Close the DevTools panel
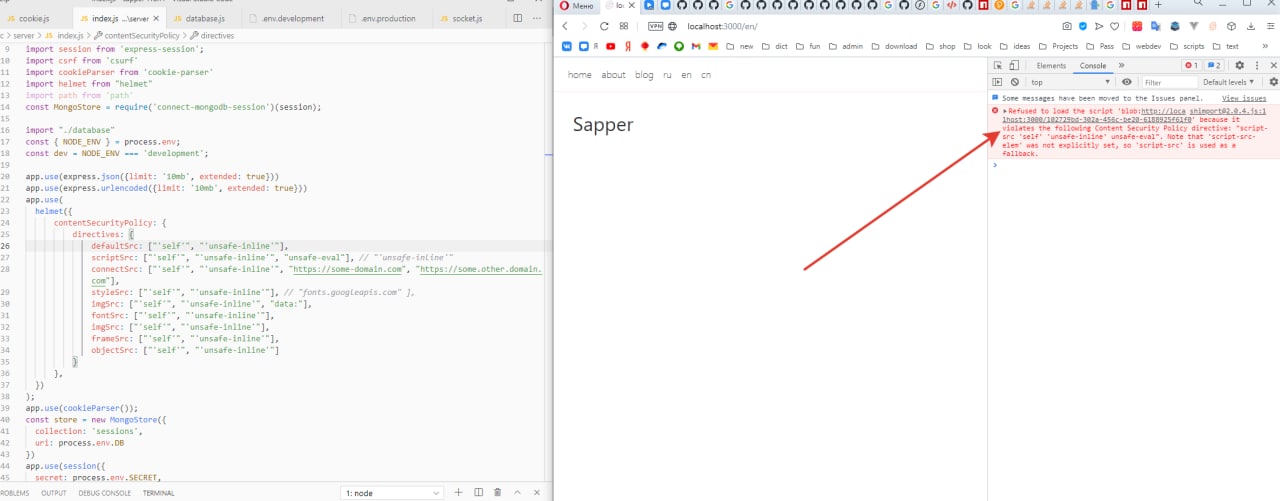1280x501 pixels. [x=1272, y=65]
